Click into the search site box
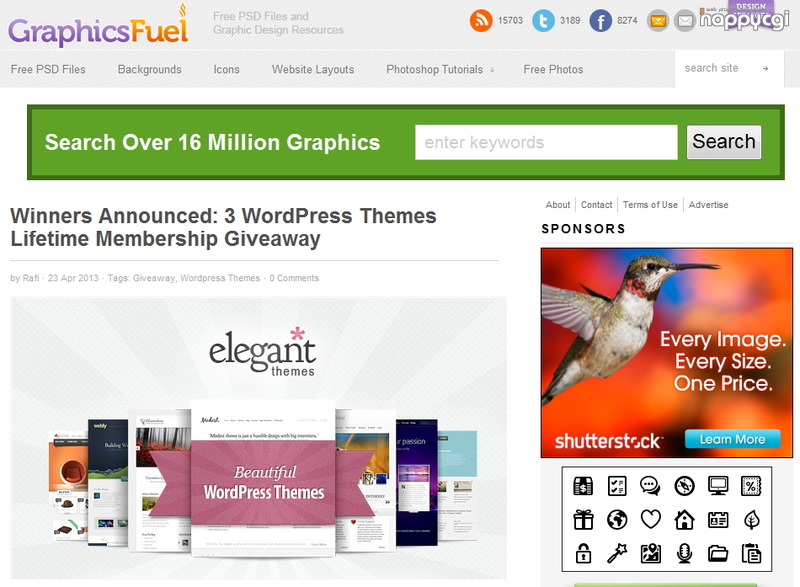 tap(717, 68)
